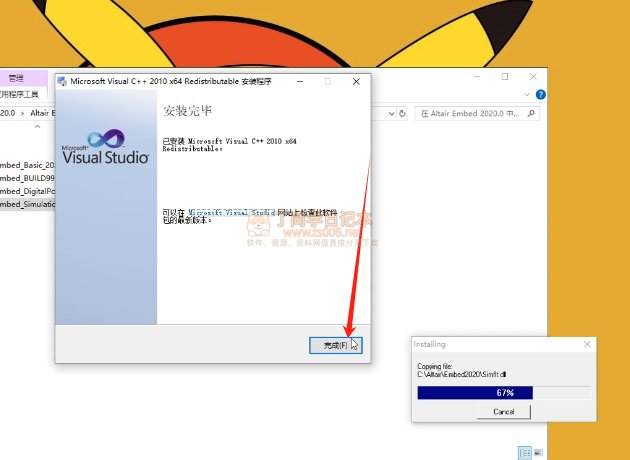Minimize the Explorer window

tap(477, 76)
